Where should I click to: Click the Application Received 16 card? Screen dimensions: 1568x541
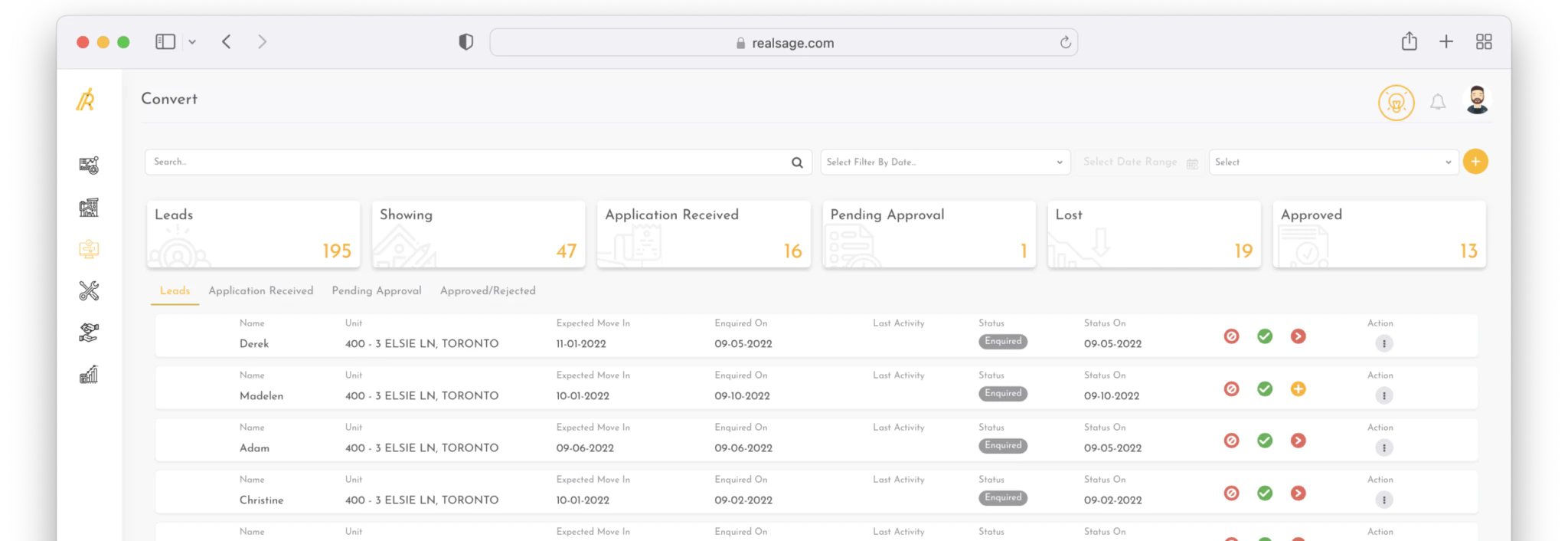704,234
